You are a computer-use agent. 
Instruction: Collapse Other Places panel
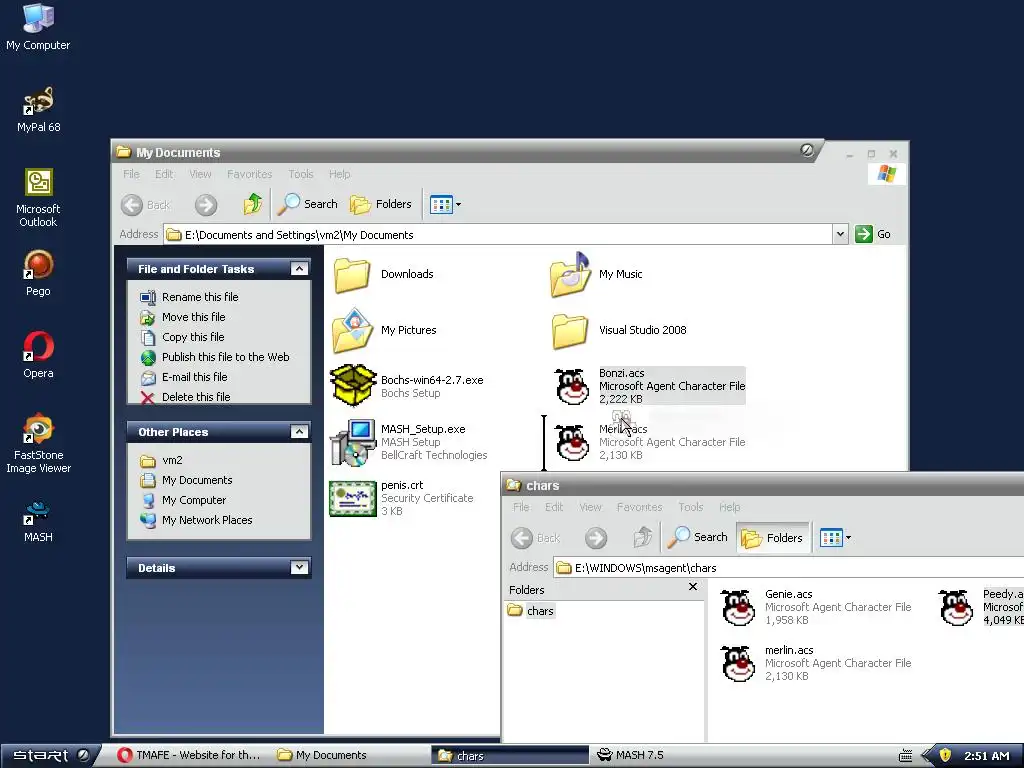click(x=299, y=432)
